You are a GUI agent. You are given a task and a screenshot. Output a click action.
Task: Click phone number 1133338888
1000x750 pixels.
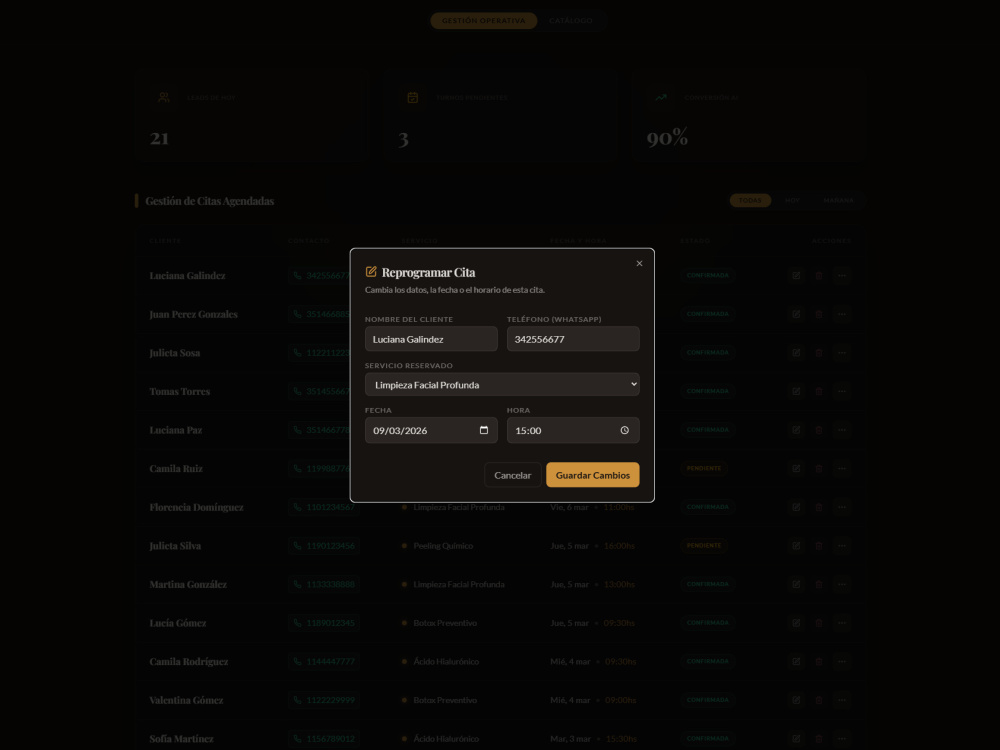tap(324, 584)
